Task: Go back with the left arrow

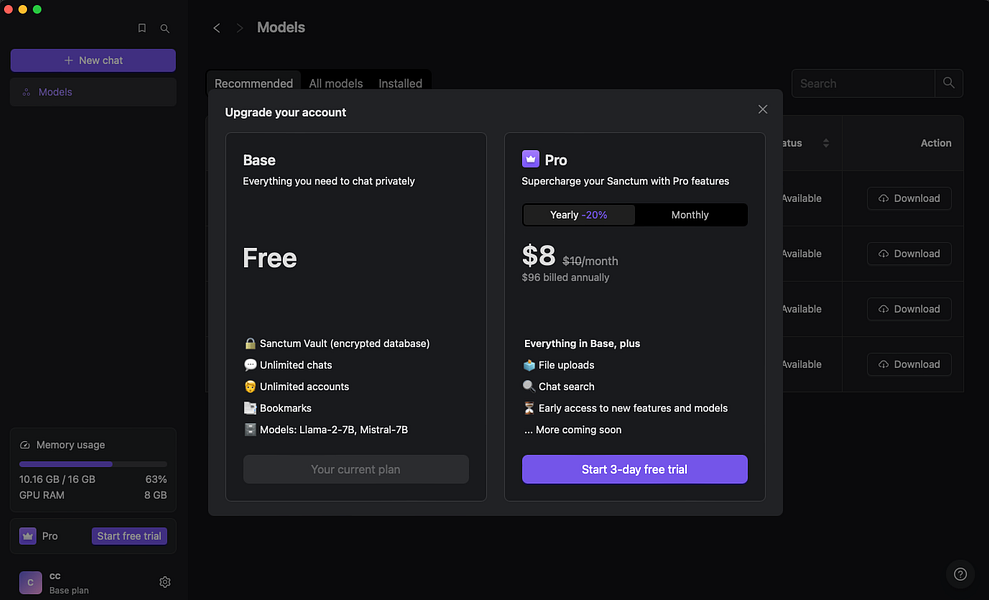Action: coord(216,28)
